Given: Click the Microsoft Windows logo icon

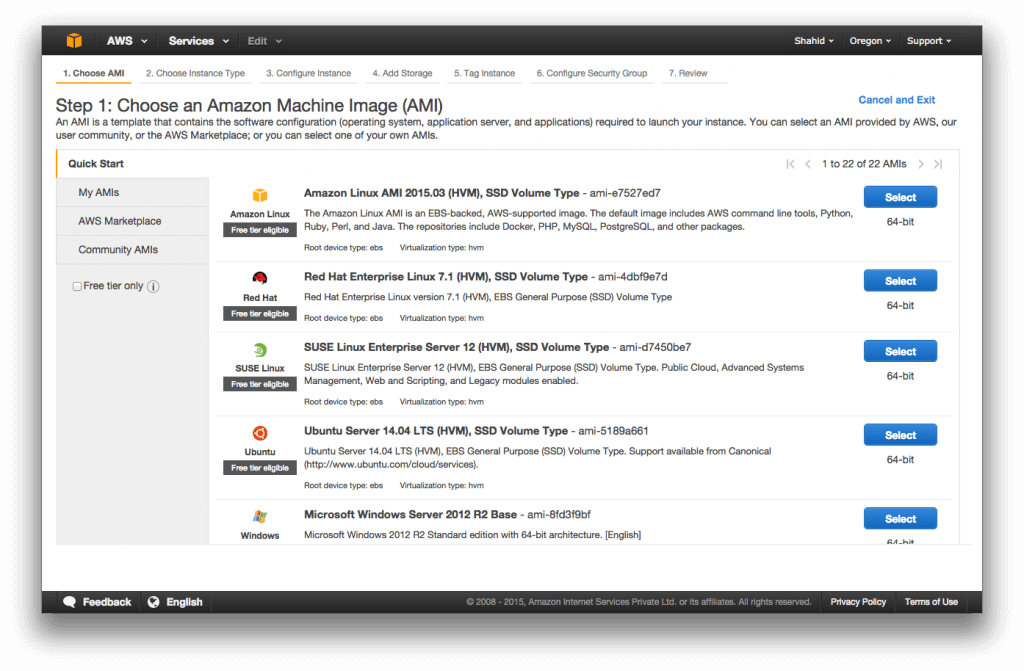Looking at the screenshot, I should [259, 518].
